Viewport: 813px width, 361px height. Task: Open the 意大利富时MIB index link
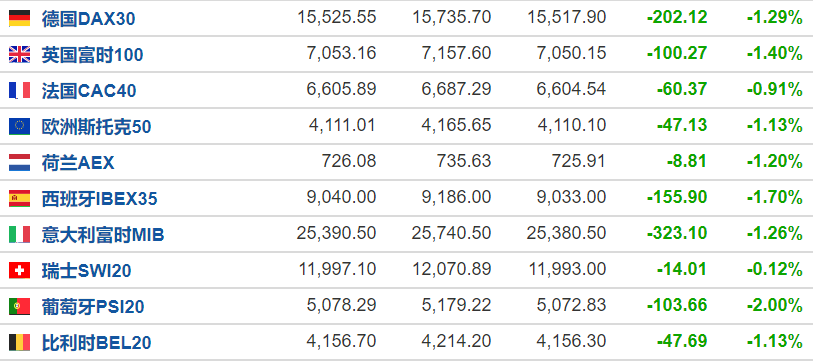pyautogui.click(x=103, y=235)
